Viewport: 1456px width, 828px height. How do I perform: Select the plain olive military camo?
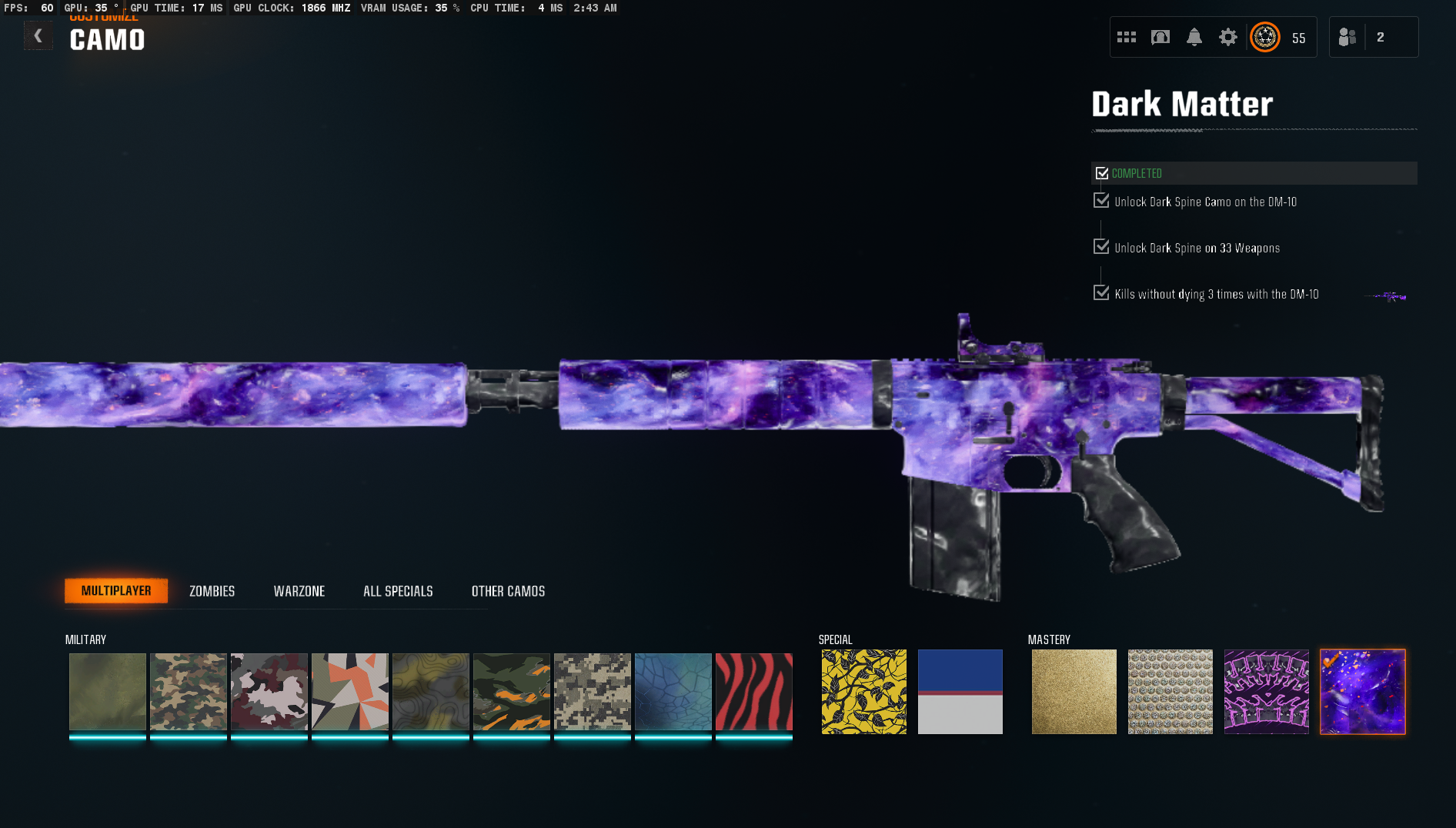(108, 692)
